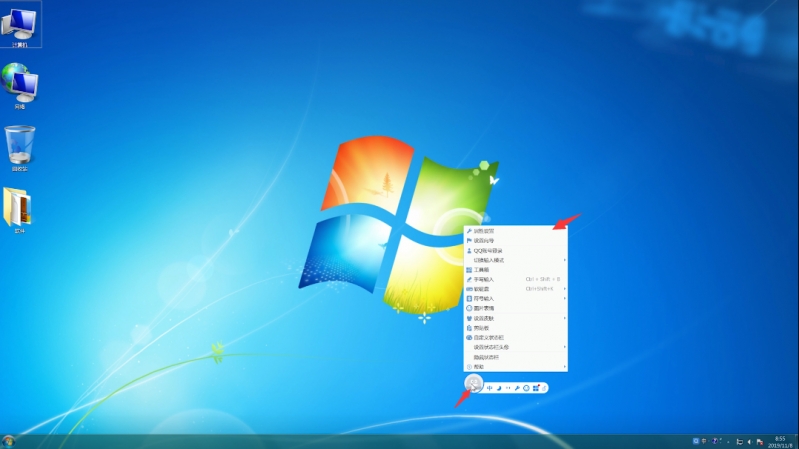Open 剪贴板 from the context menu
The width and height of the screenshot is (799, 449).
click(x=516, y=328)
